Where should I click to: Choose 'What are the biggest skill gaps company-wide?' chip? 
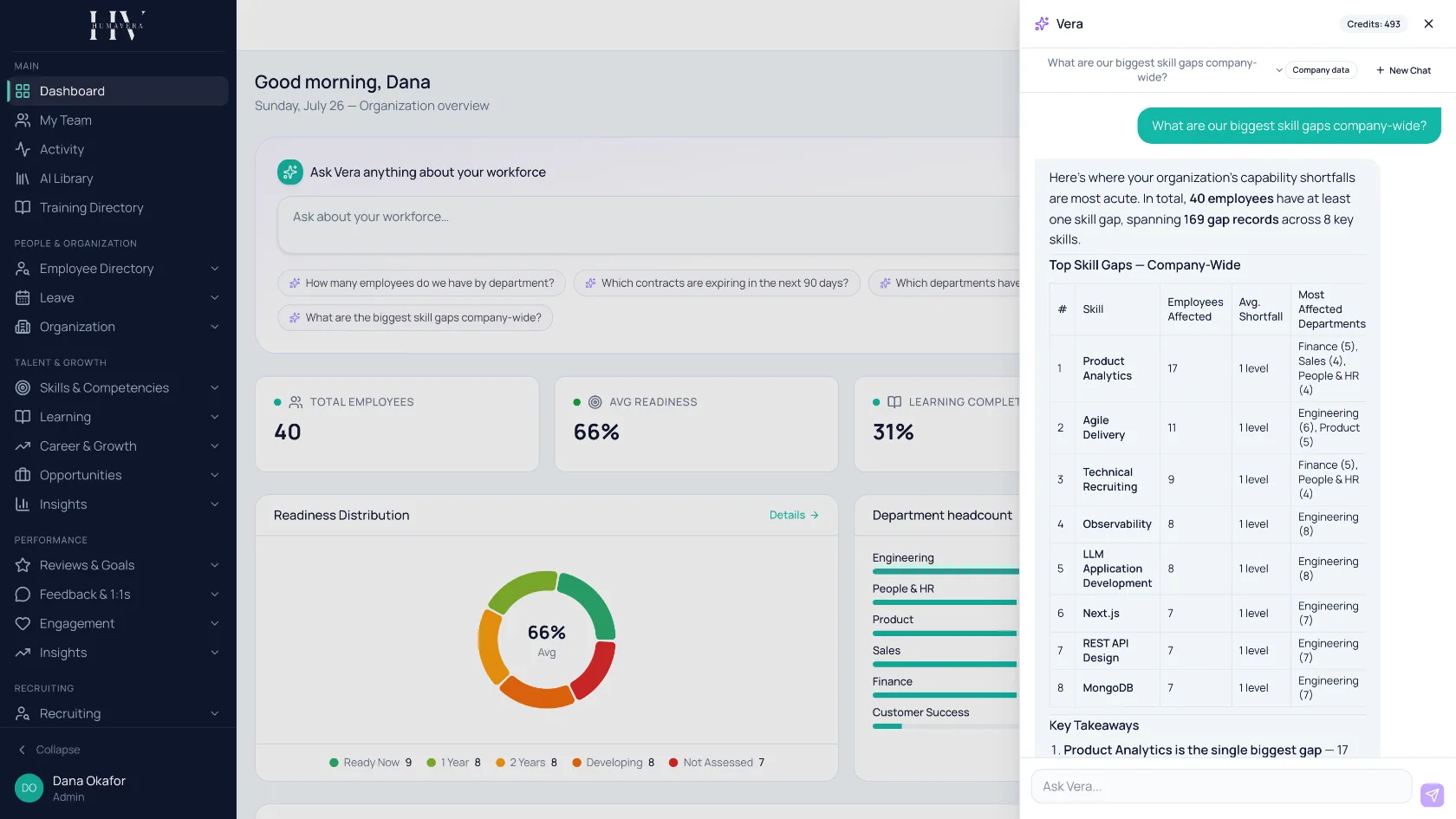(415, 318)
